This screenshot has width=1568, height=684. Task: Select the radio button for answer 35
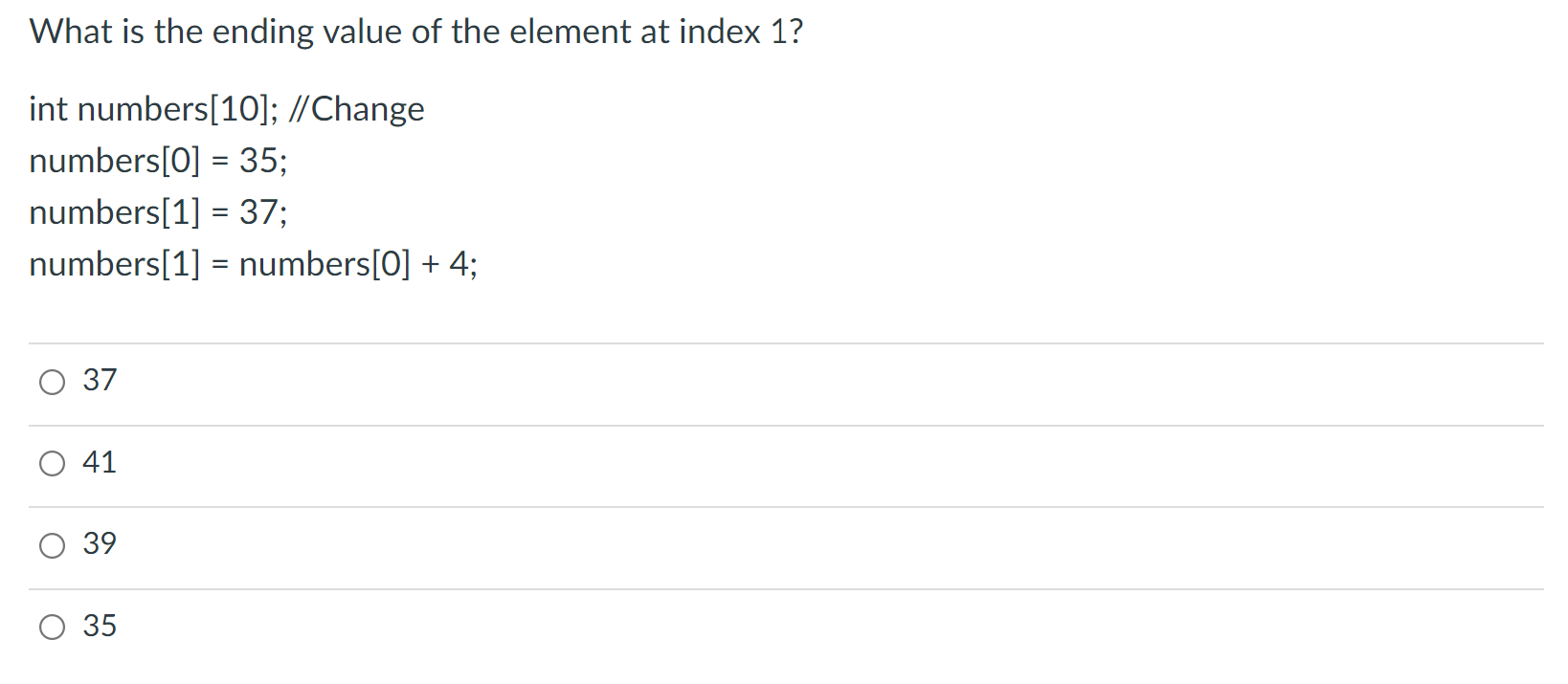53,628
